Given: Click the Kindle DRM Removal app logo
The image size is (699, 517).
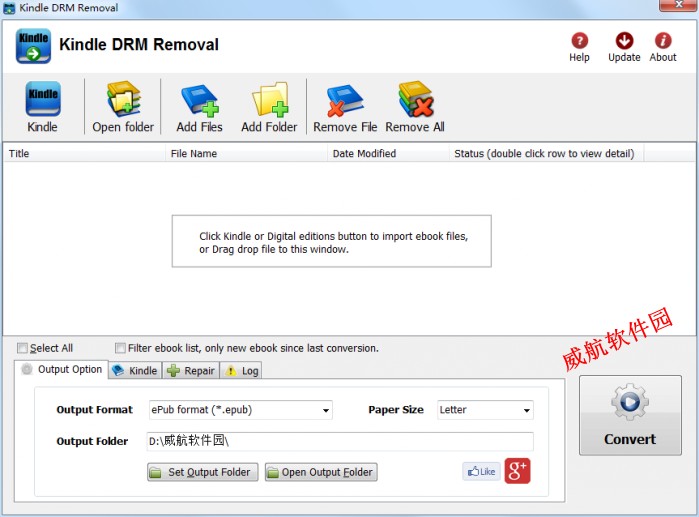Looking at the screenshot, I should (x=33, y=46).
